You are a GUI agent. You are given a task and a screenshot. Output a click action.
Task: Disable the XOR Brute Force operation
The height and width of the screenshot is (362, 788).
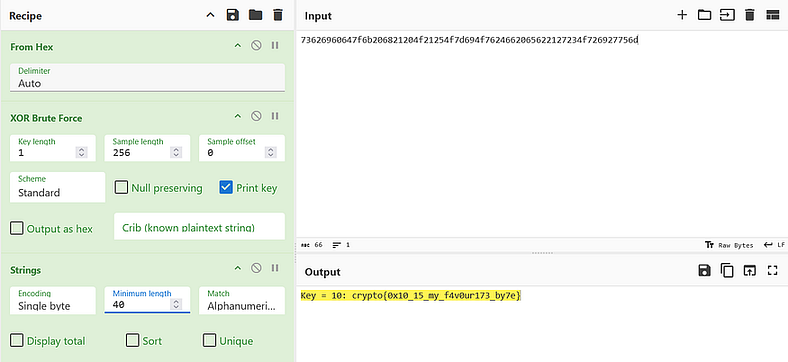pos(256,117)
